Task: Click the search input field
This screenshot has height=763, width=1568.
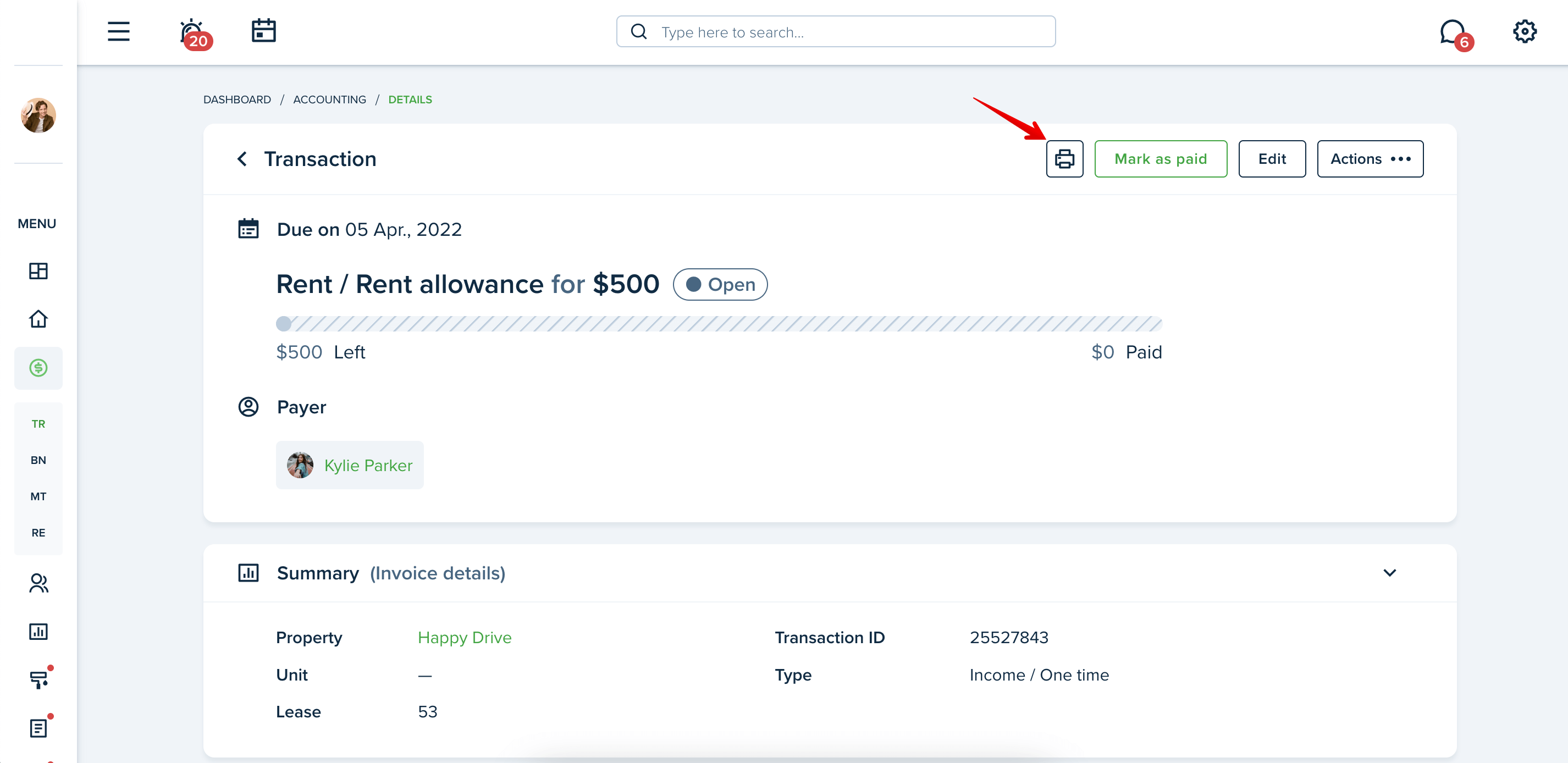Action: pyautogui.click(x=836, y=32)
